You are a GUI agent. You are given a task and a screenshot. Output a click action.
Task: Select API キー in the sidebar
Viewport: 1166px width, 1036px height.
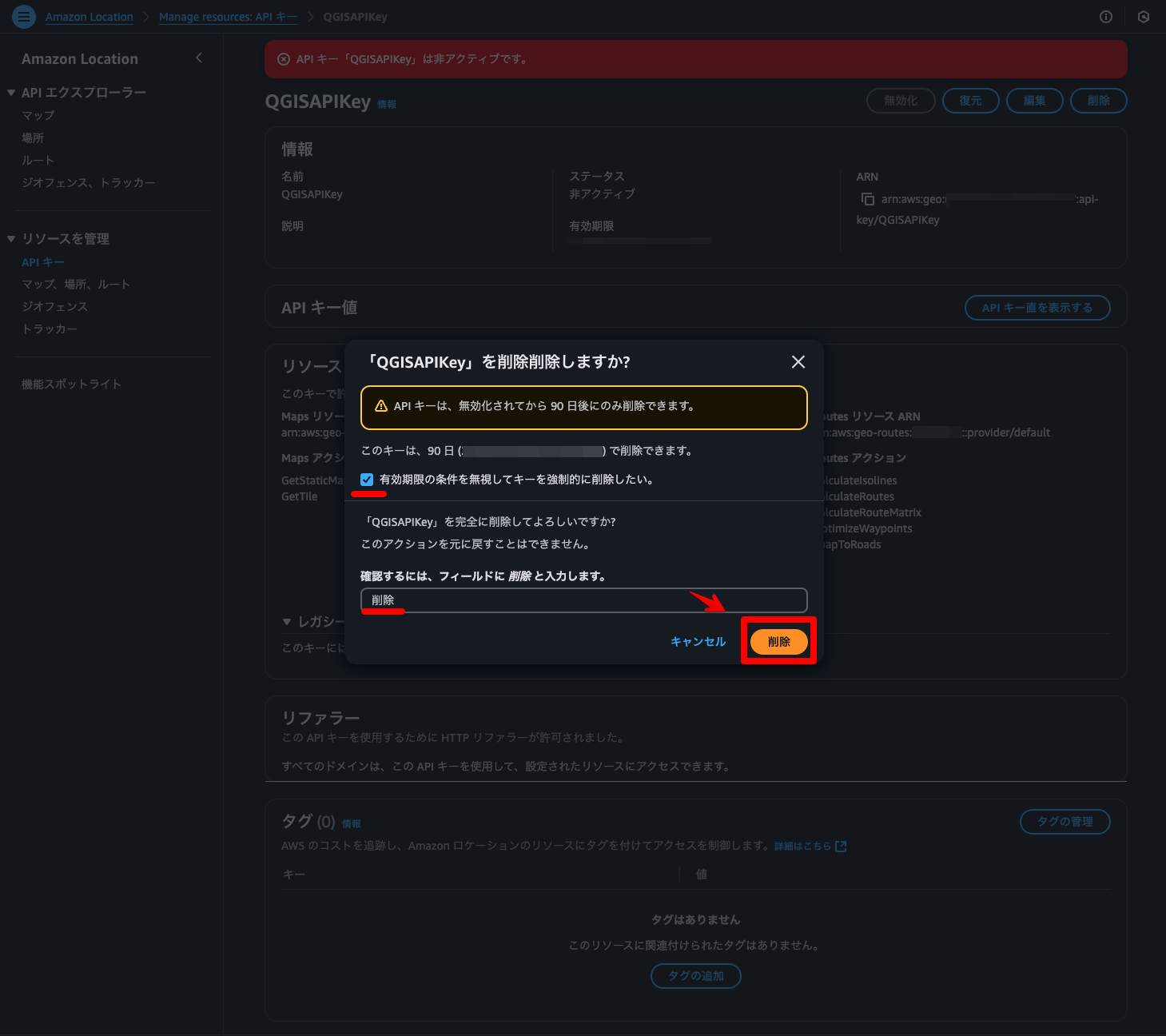coord(43,262)
